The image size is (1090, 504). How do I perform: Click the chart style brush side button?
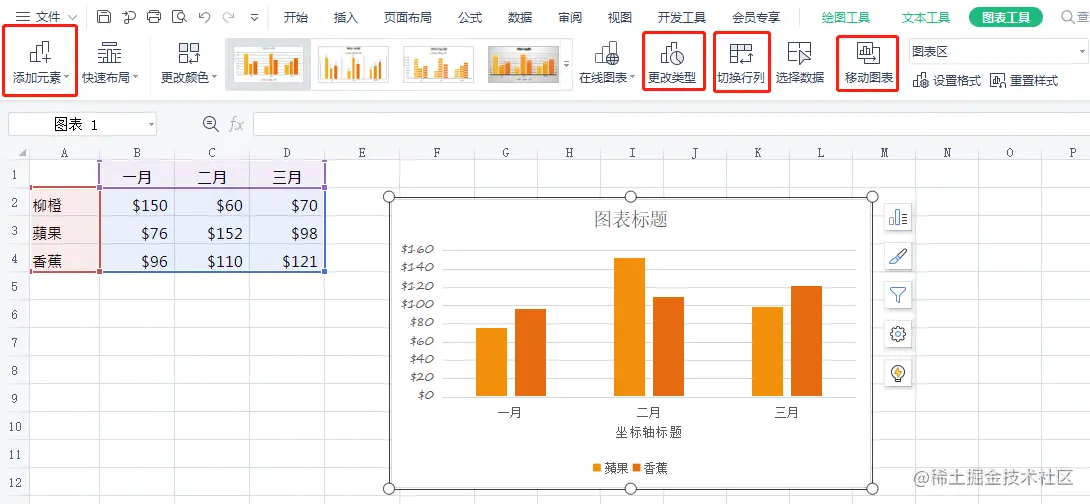898,257
